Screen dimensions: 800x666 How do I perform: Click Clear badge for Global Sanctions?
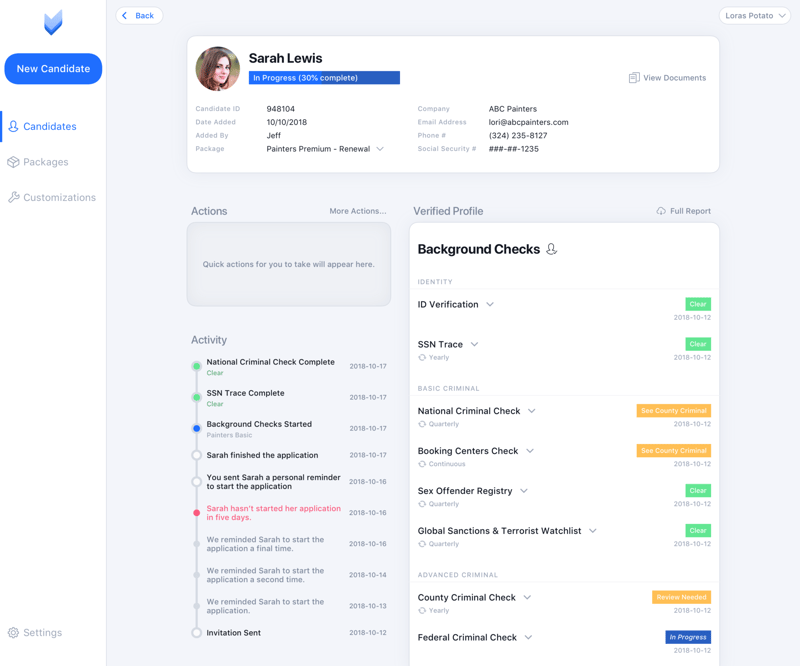[x=698, y=531]
